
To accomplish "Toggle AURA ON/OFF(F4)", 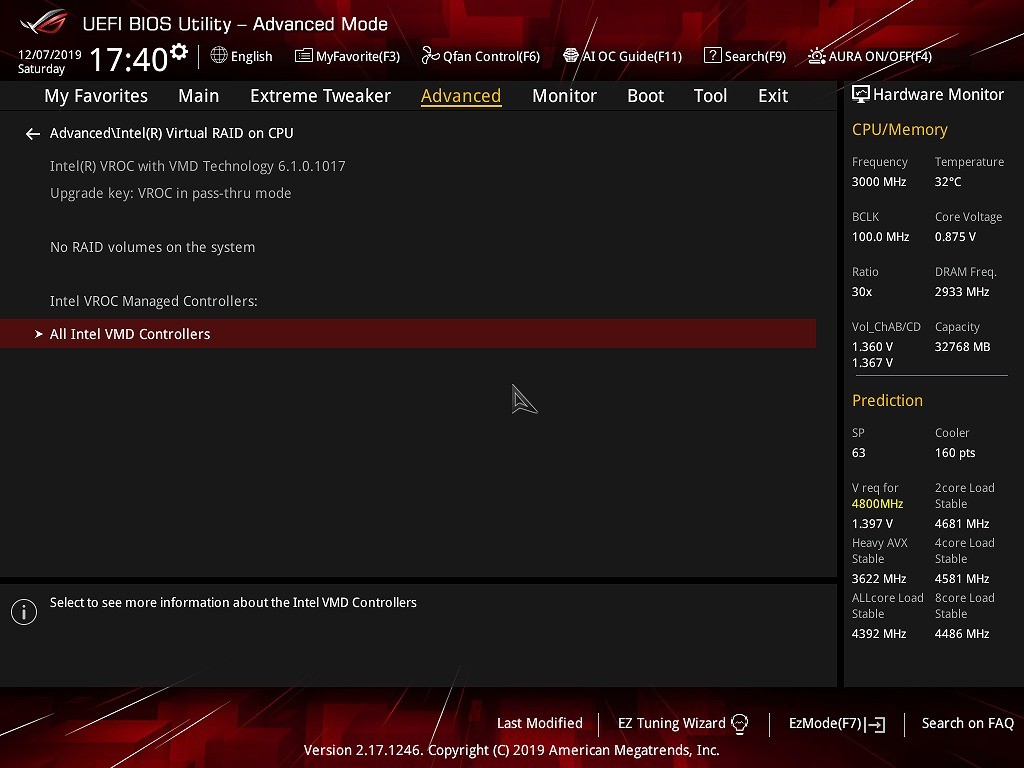I will [880, 56].
